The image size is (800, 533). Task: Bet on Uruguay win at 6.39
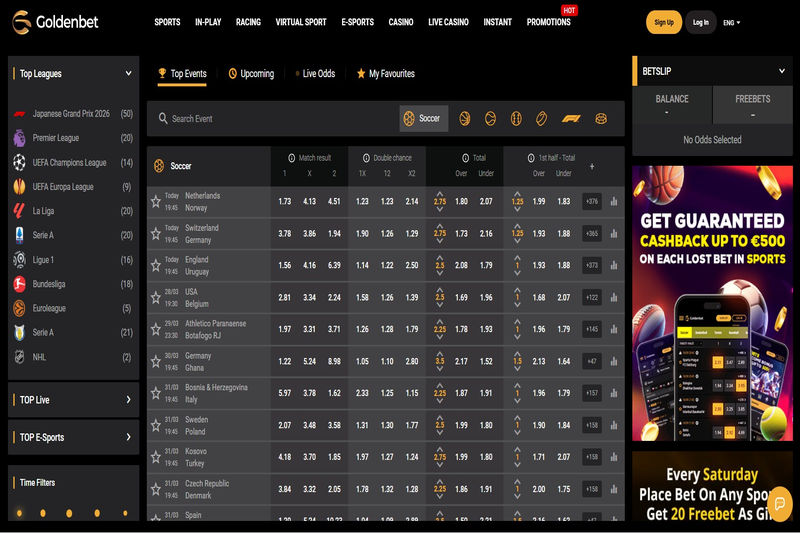tap(334, 265)
